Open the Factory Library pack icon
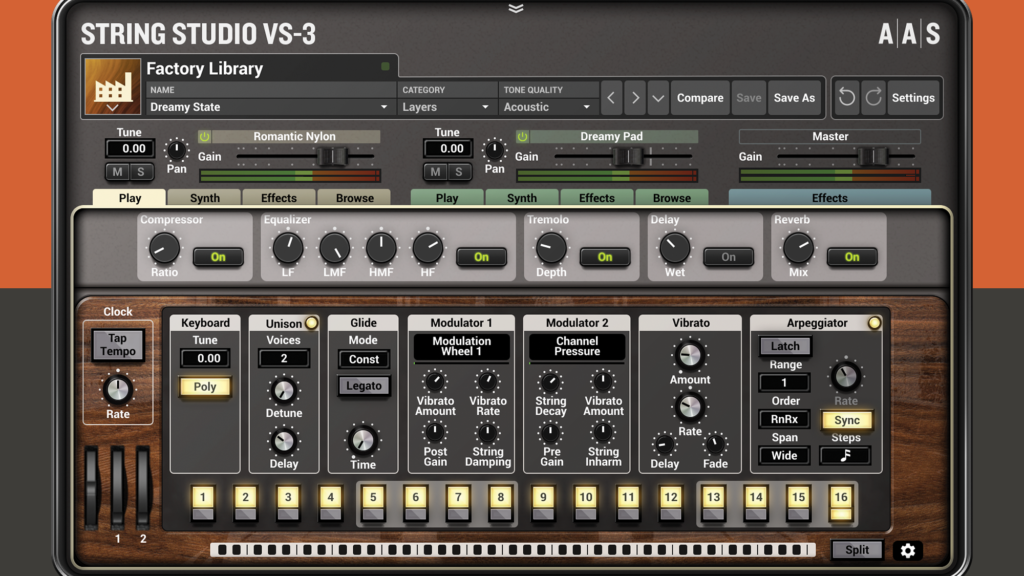Viewport: 1024px width, 576px height. coord(112,86)
